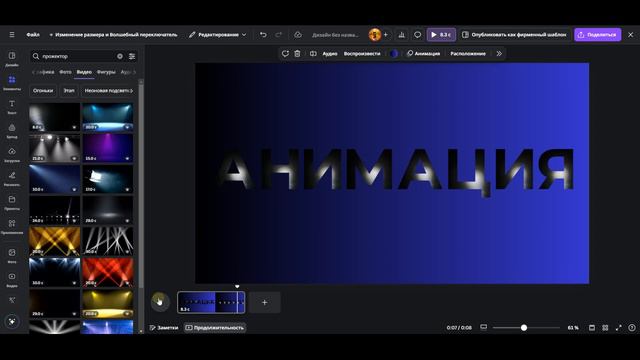Open the user avatar profile
Screen dimensions: 640x360
pyautogui.click(x=375, y=35)
